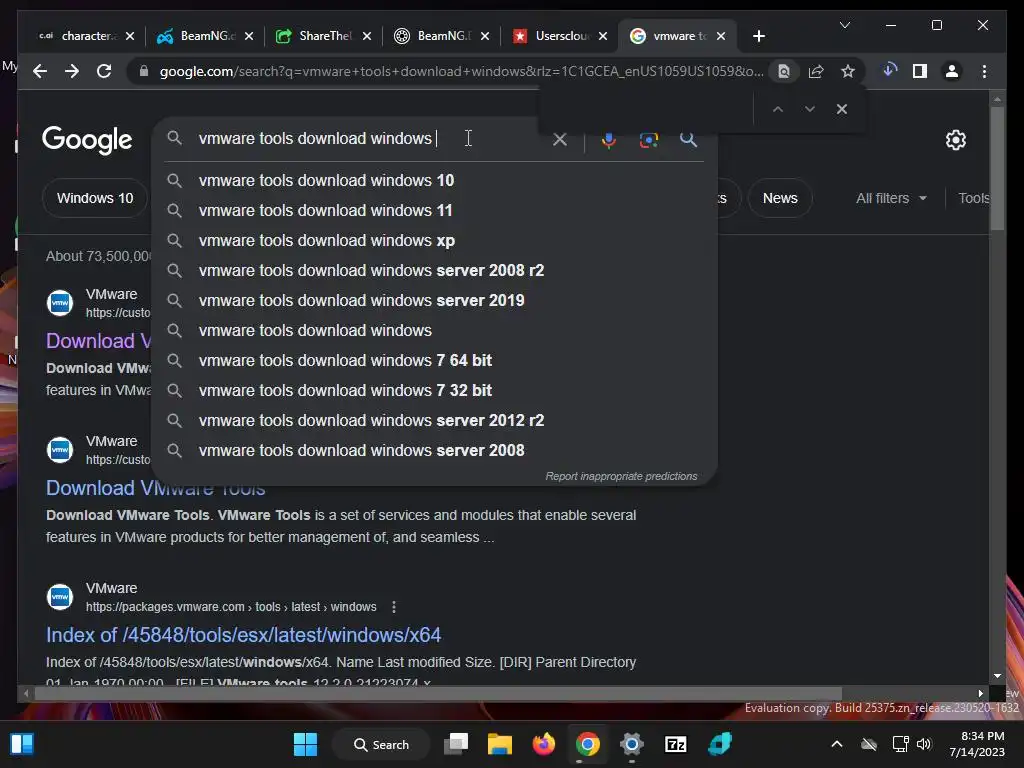Open Task View on taskbar

[456, 744]
